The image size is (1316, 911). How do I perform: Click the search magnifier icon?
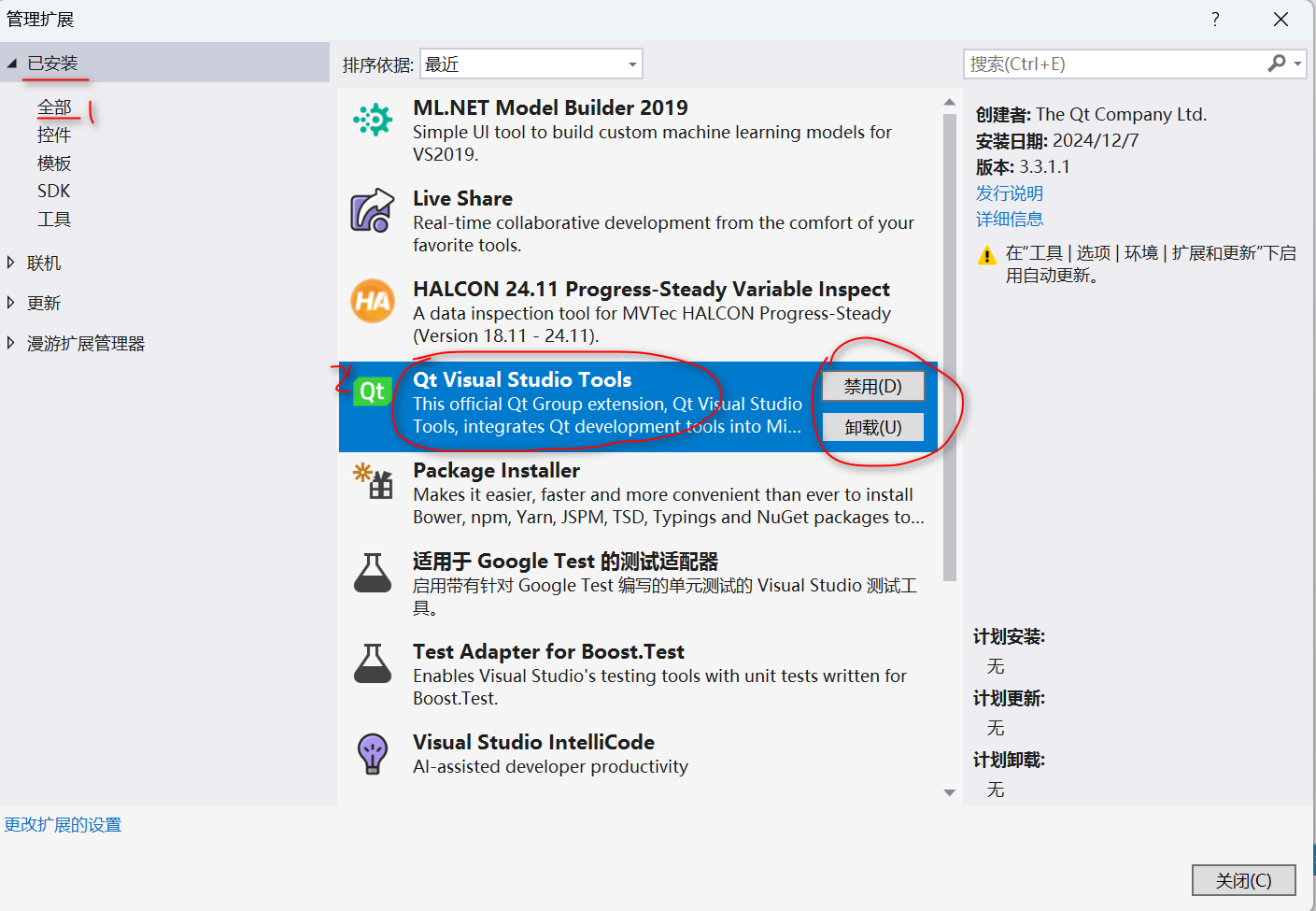point(1276,64)
